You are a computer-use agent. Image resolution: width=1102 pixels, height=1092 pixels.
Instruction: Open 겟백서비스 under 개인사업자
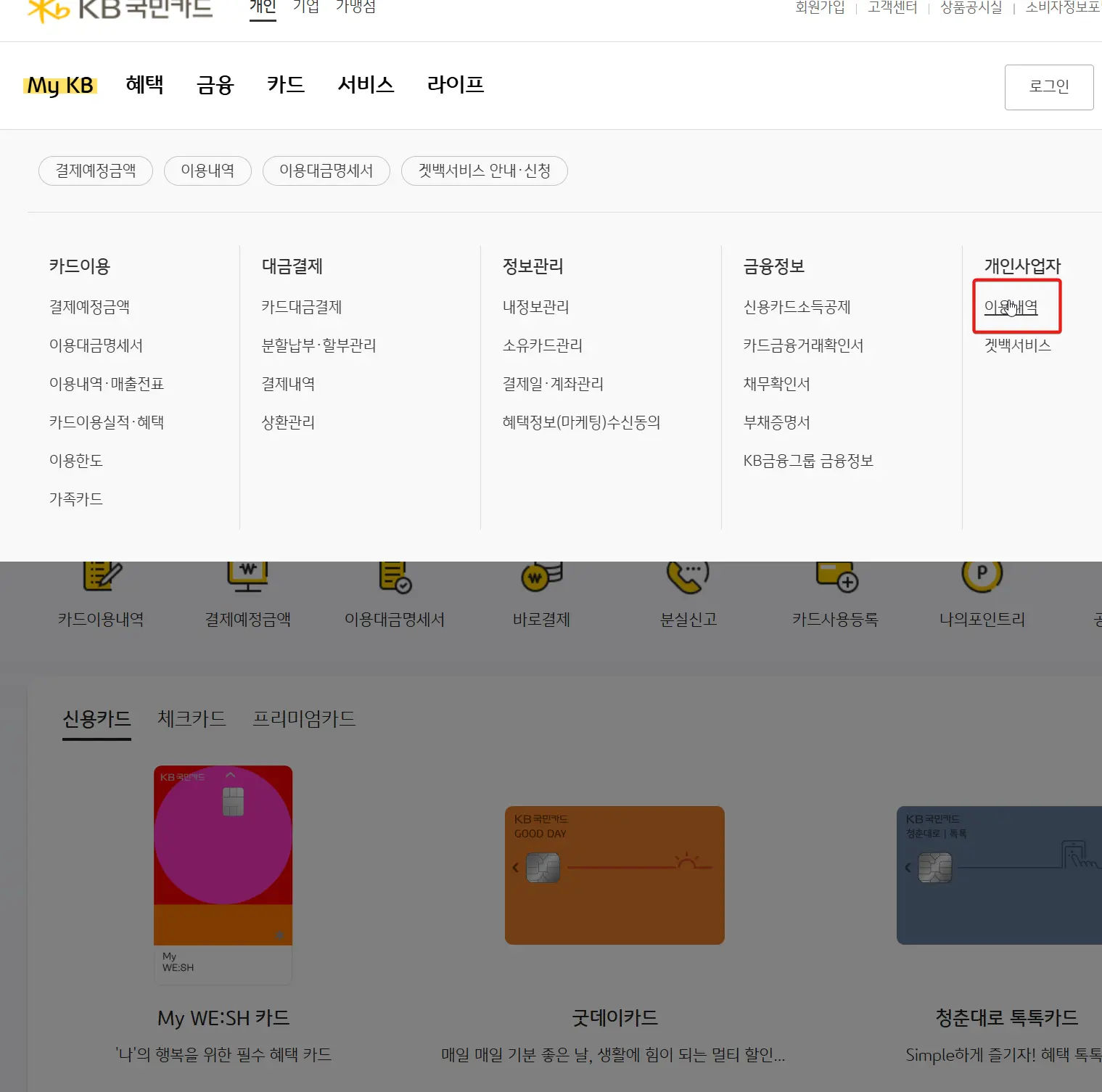[1018, 345]
